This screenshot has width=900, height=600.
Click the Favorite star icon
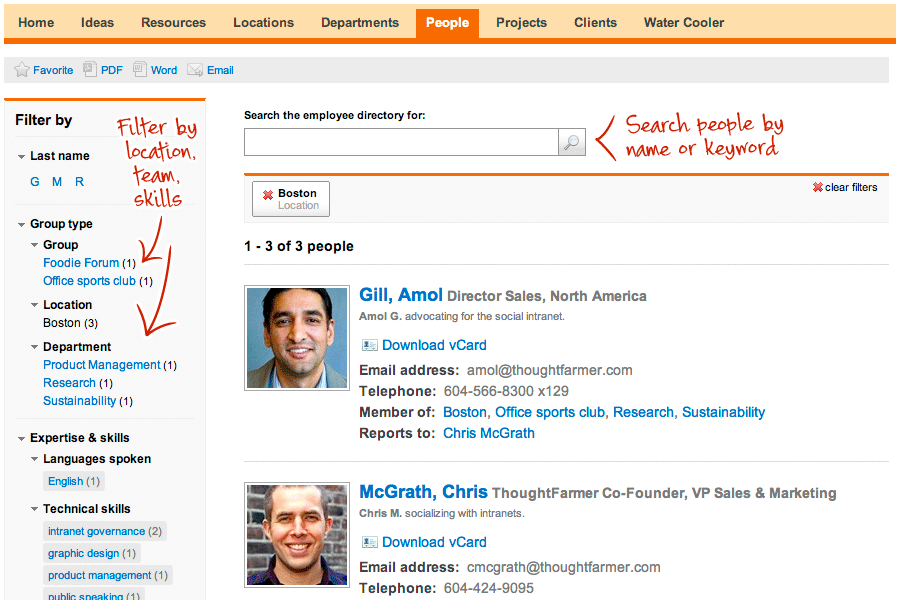pyautogui.click(x=22, y=70)
